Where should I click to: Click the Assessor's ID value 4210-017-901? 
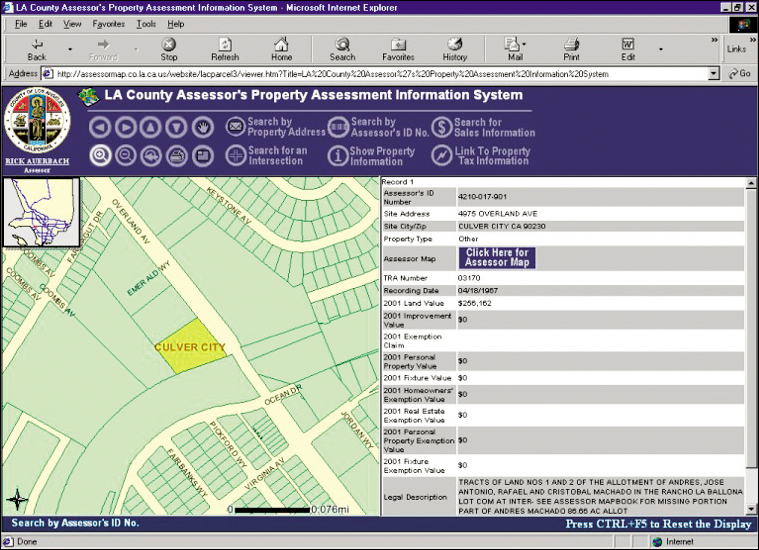click(x=482, y=197)
